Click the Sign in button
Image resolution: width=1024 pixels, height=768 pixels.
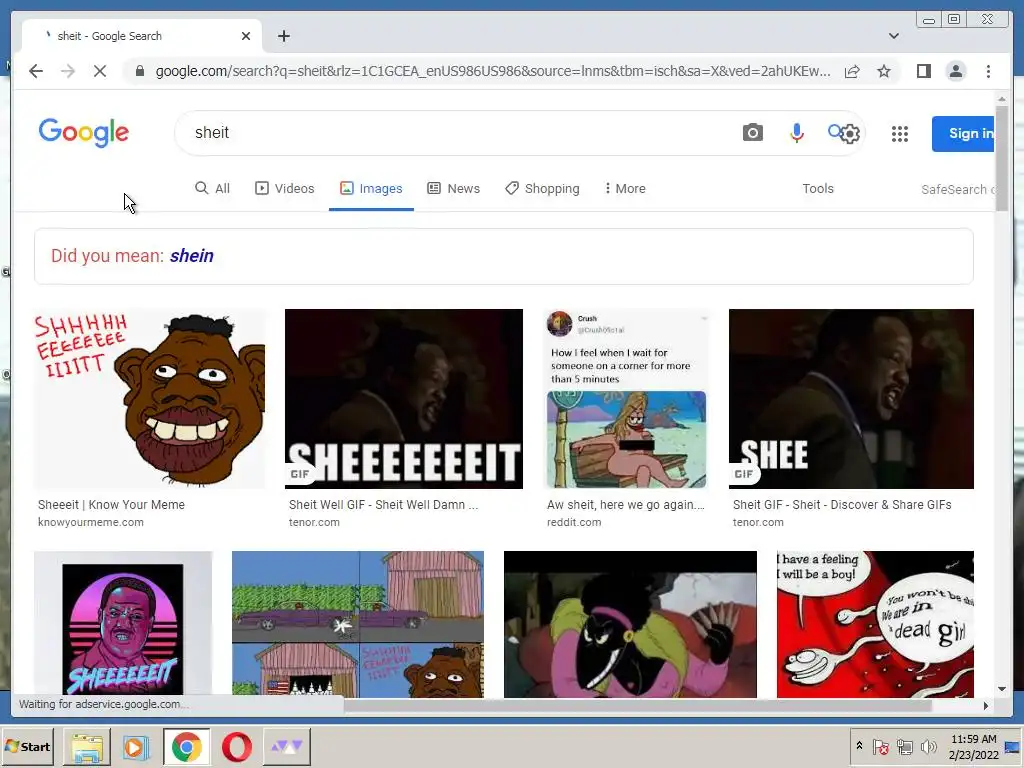(963, 134)
